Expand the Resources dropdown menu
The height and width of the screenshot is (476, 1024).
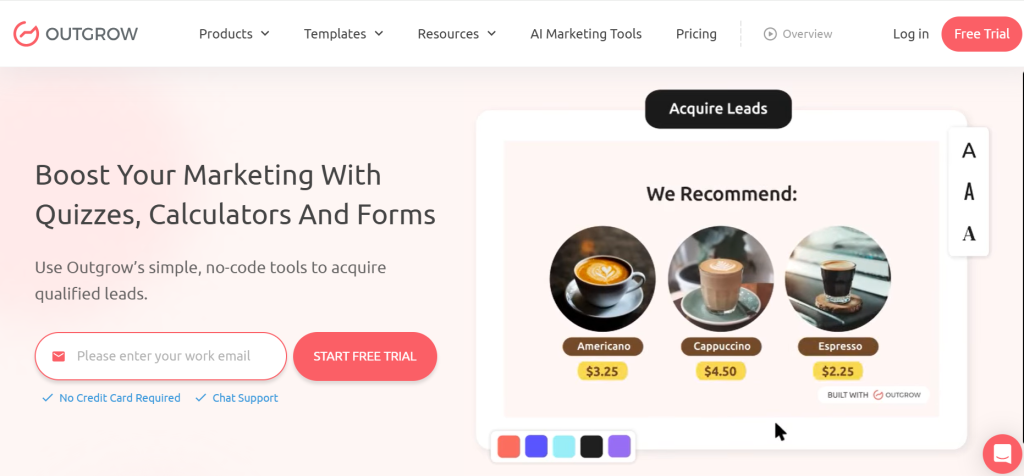[456, 34]
